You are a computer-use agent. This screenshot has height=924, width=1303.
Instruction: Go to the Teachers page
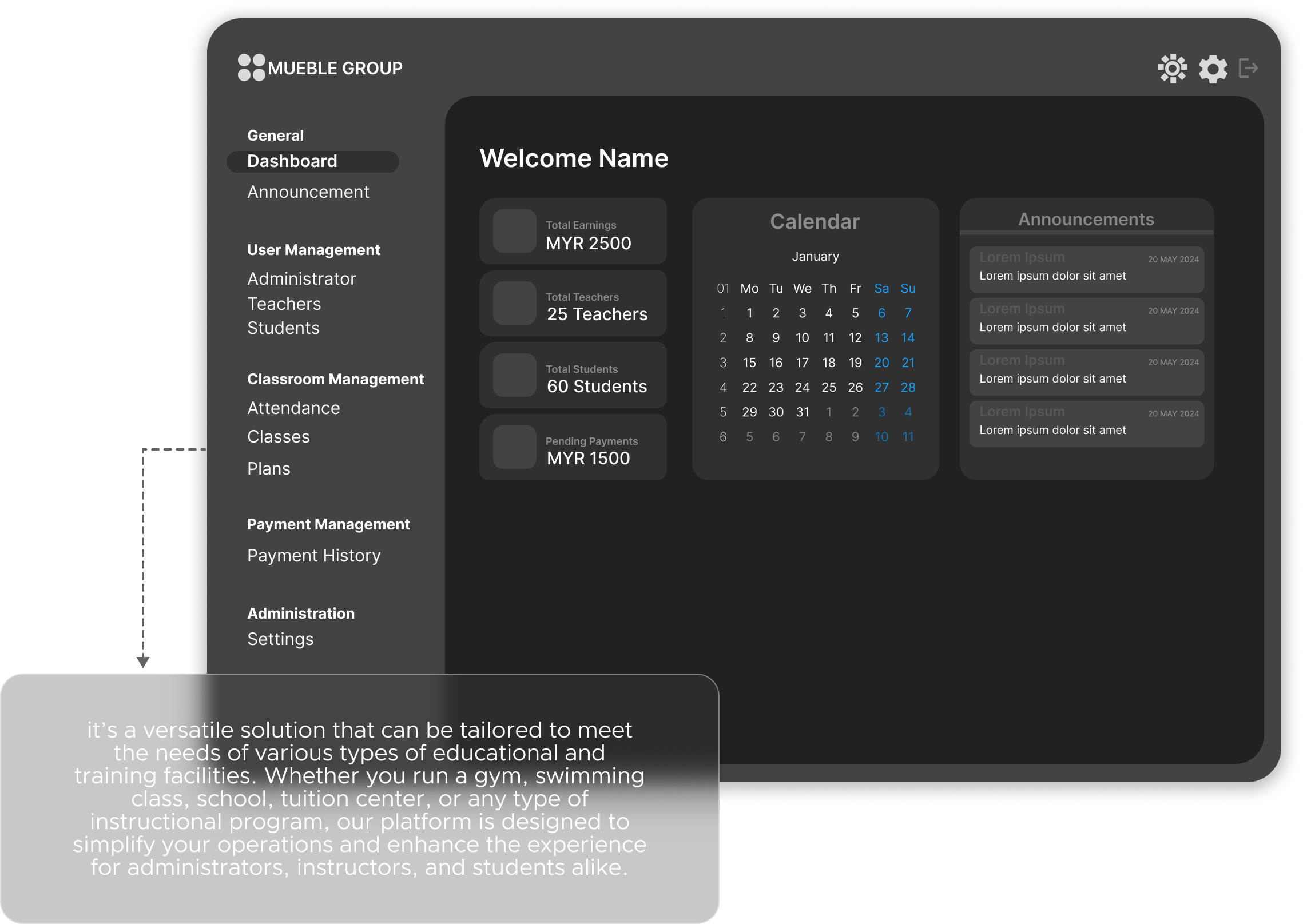coord(284,304)
